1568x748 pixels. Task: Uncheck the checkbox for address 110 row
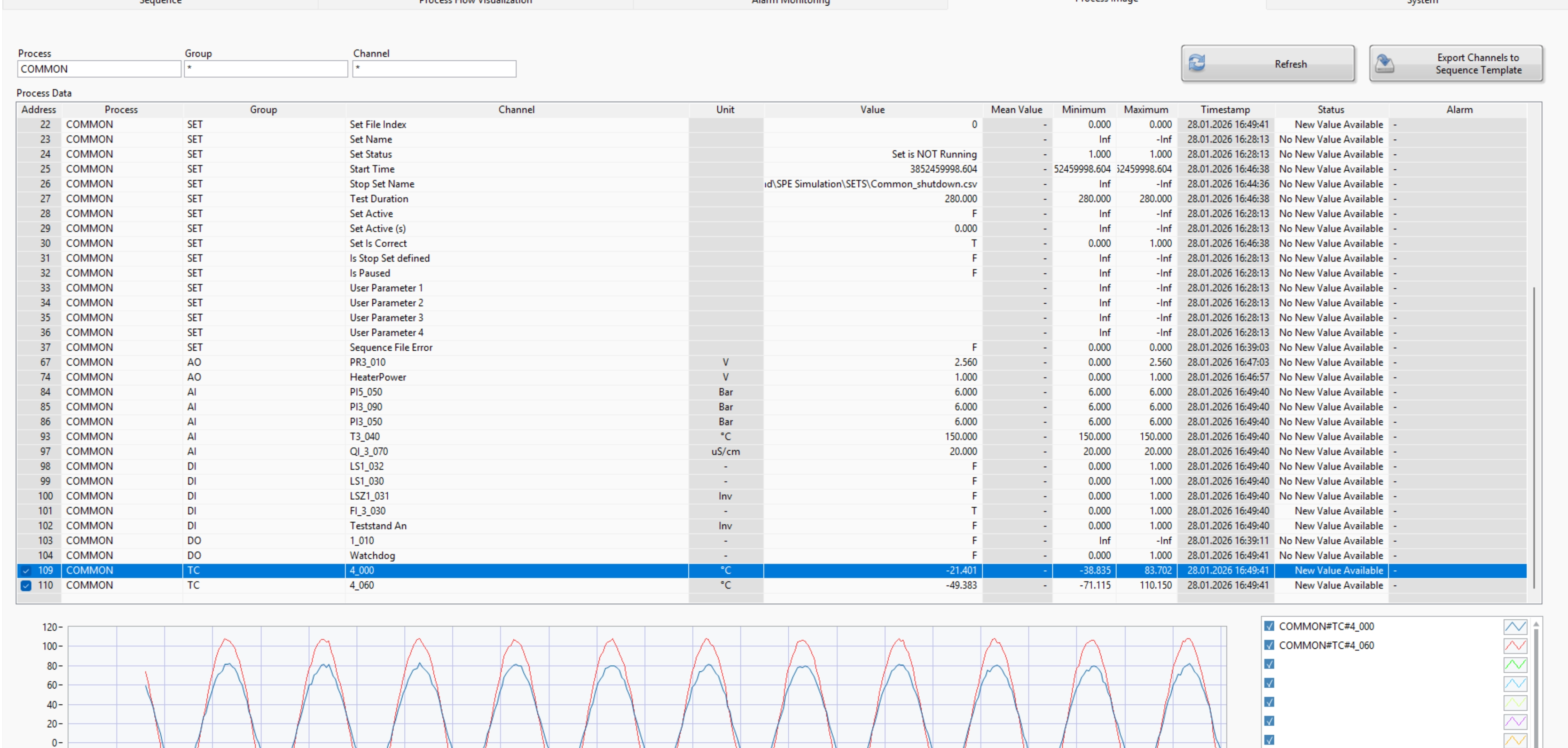point(25,585)
